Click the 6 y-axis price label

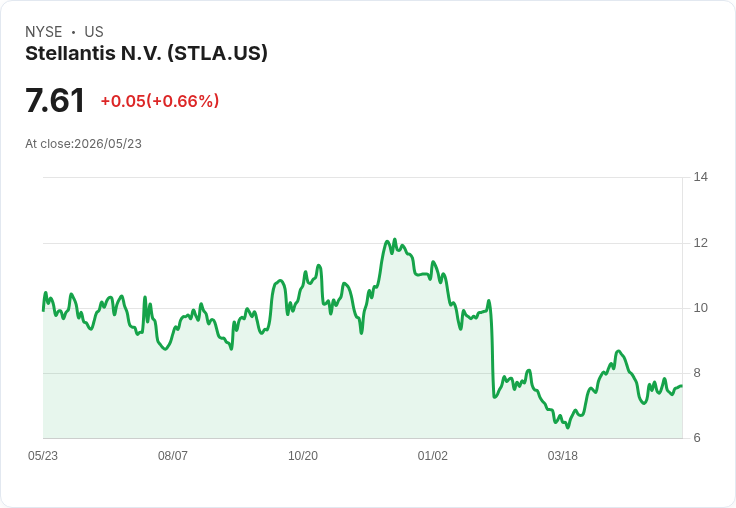pos(697,438)
